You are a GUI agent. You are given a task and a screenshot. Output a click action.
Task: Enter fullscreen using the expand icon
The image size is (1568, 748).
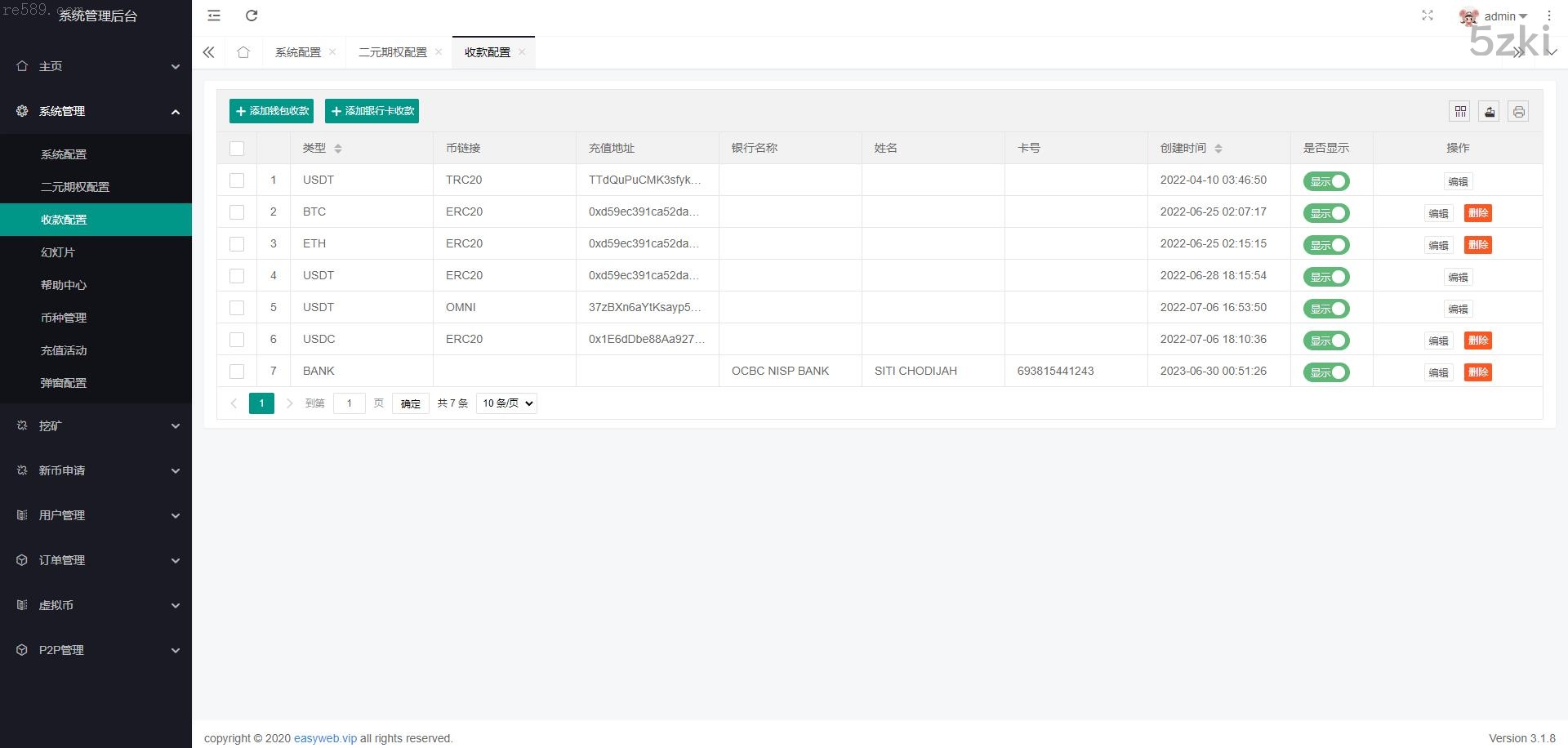click(x=1428, y=16)
